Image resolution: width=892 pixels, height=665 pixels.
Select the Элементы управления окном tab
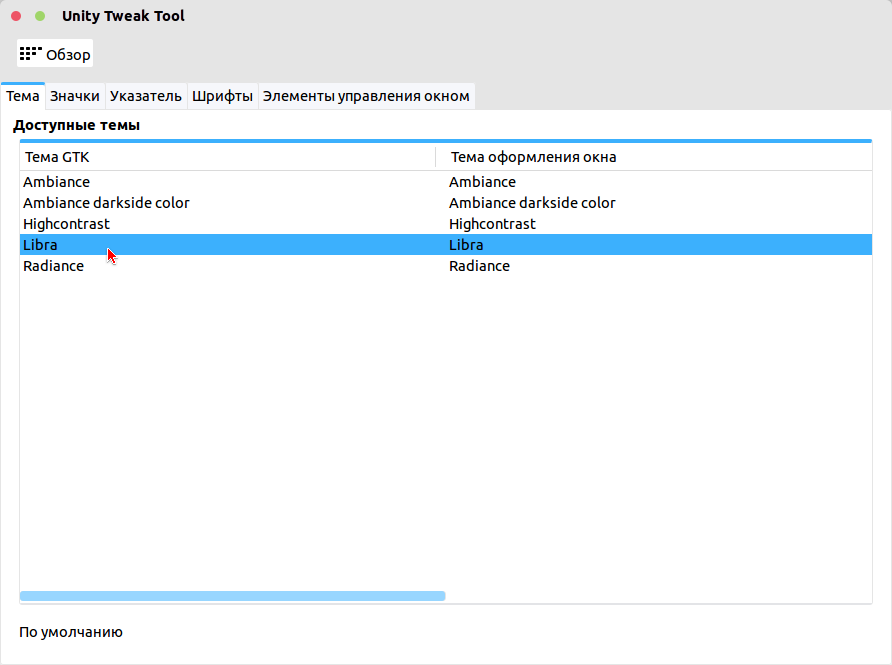[x=366, y=96]
